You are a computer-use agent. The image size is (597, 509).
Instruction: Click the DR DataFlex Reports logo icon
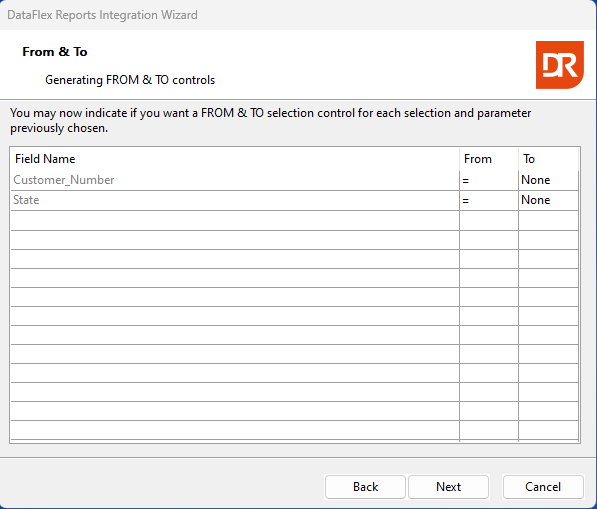pos(560,65)
